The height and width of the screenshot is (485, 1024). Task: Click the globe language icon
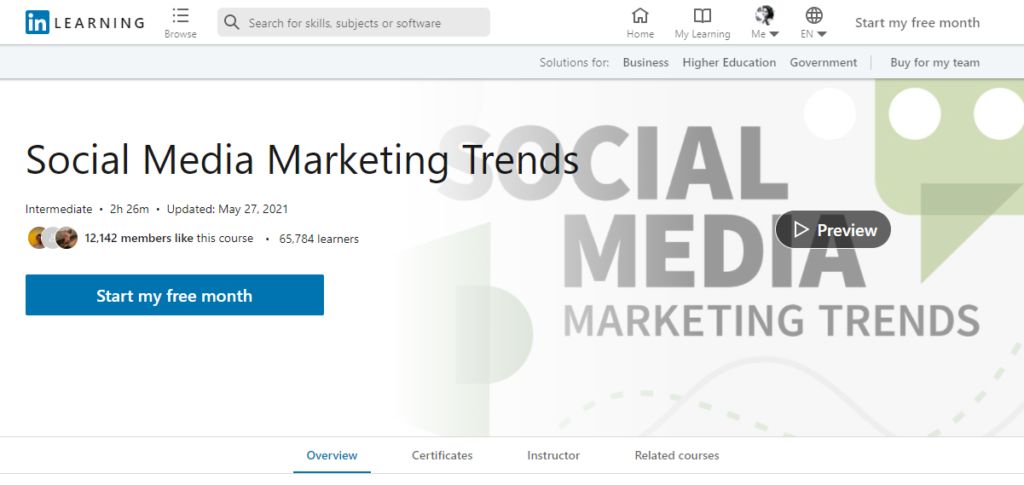pyautogui.click(x=814, y=15)
